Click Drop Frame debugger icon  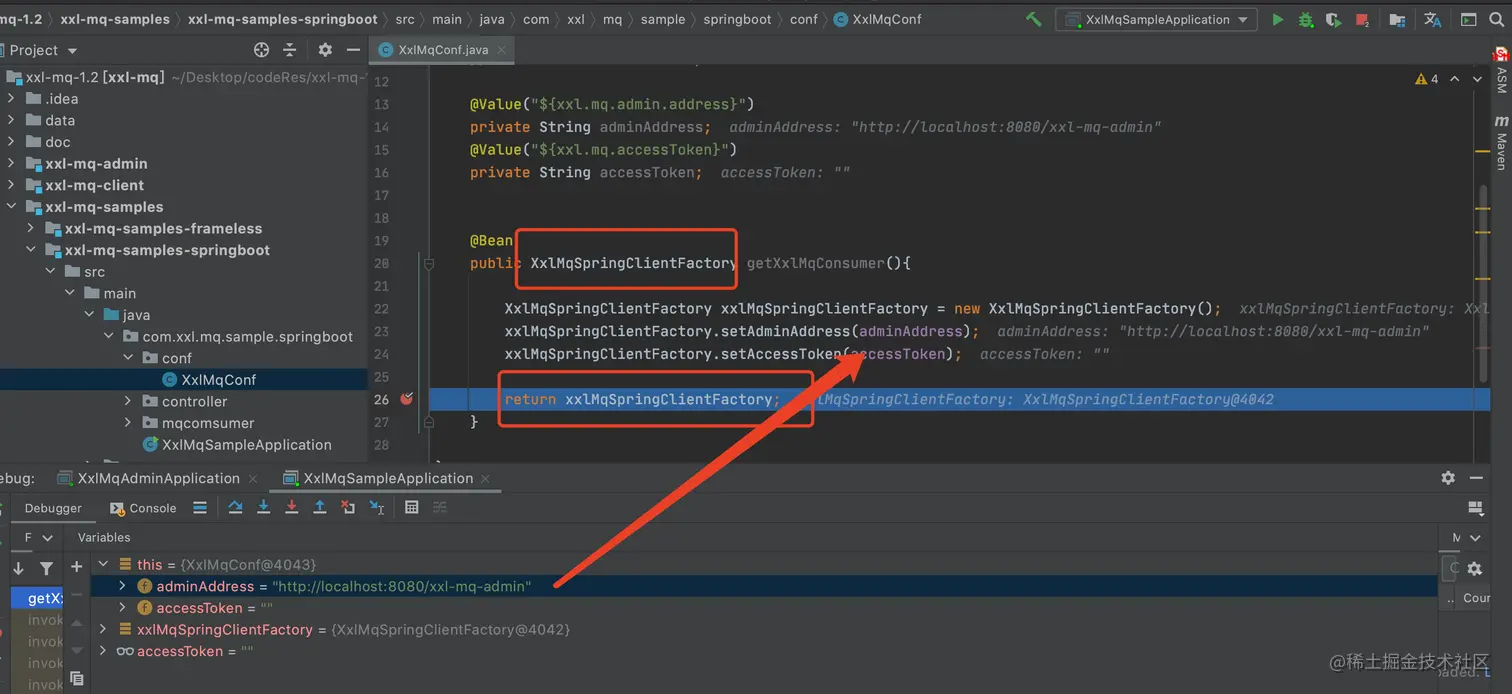click(x=348, y=508)
